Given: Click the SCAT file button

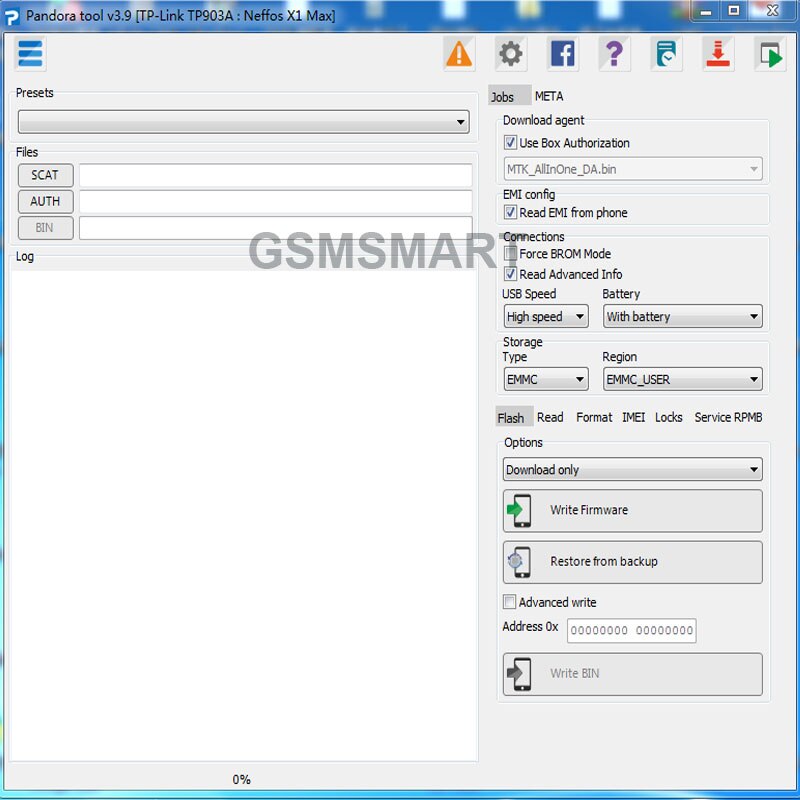Looking at the screenshot, I should [45, 175].
